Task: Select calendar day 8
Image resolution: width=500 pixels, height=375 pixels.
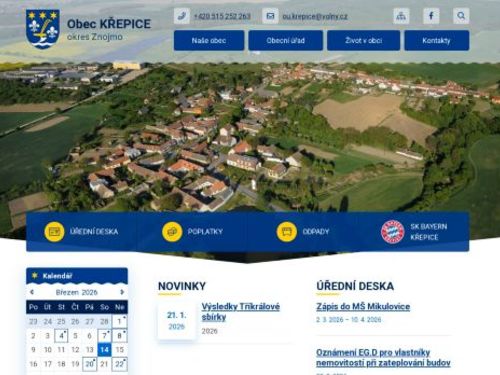Action: [119, 336]
